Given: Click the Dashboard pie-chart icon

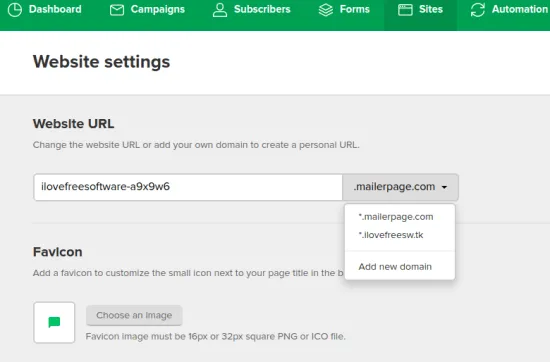Looking at the screenshot, I should click(15, 9).
